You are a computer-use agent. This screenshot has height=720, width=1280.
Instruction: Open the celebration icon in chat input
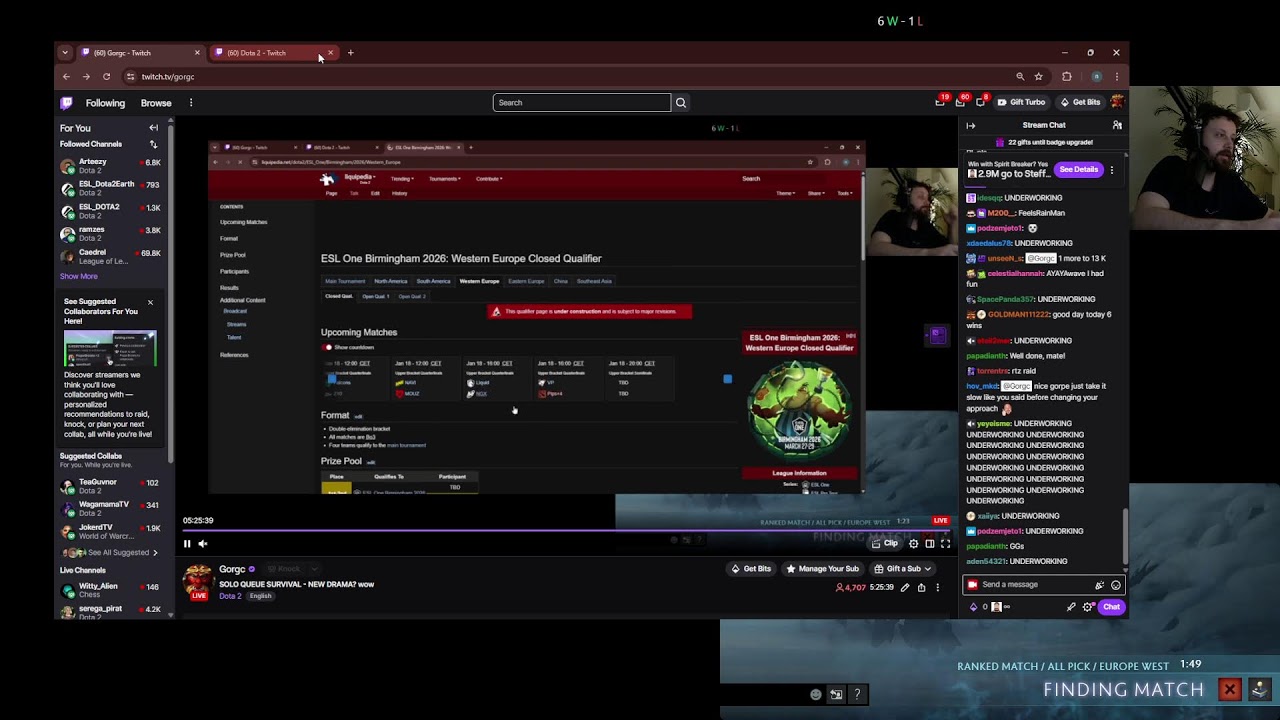[x=1100, y=585]
